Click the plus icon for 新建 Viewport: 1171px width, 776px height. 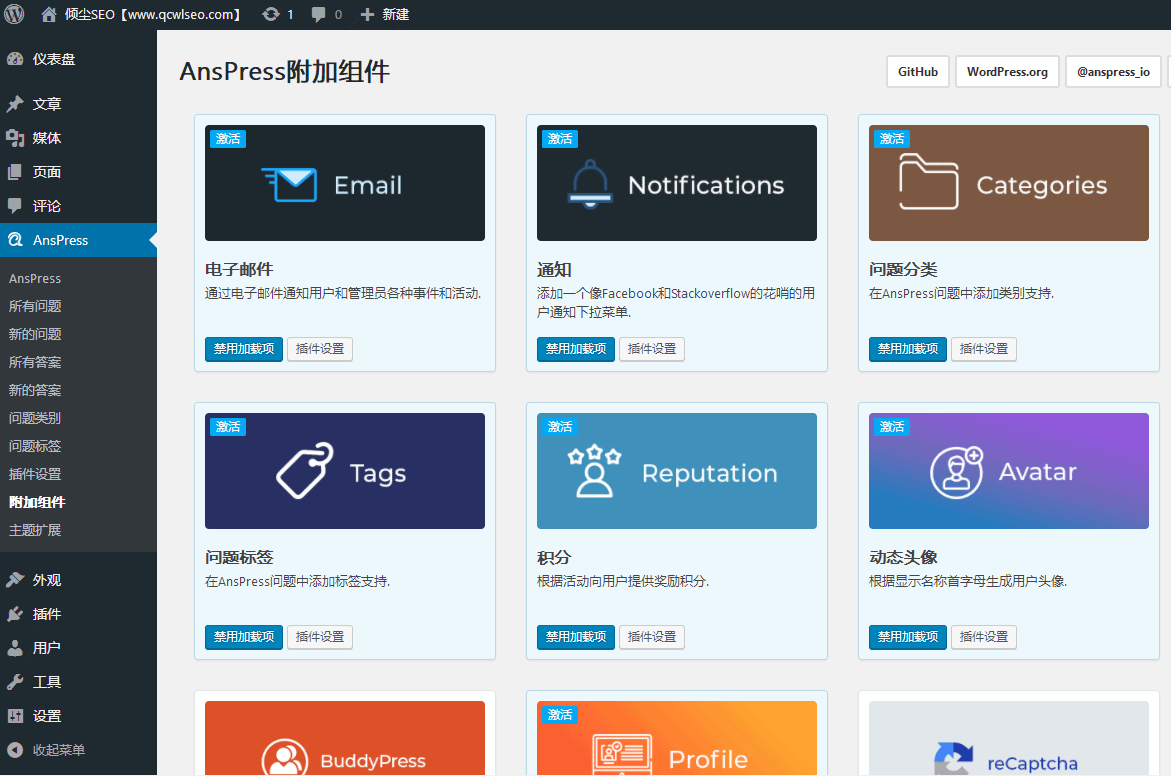[x=367, y=14]
